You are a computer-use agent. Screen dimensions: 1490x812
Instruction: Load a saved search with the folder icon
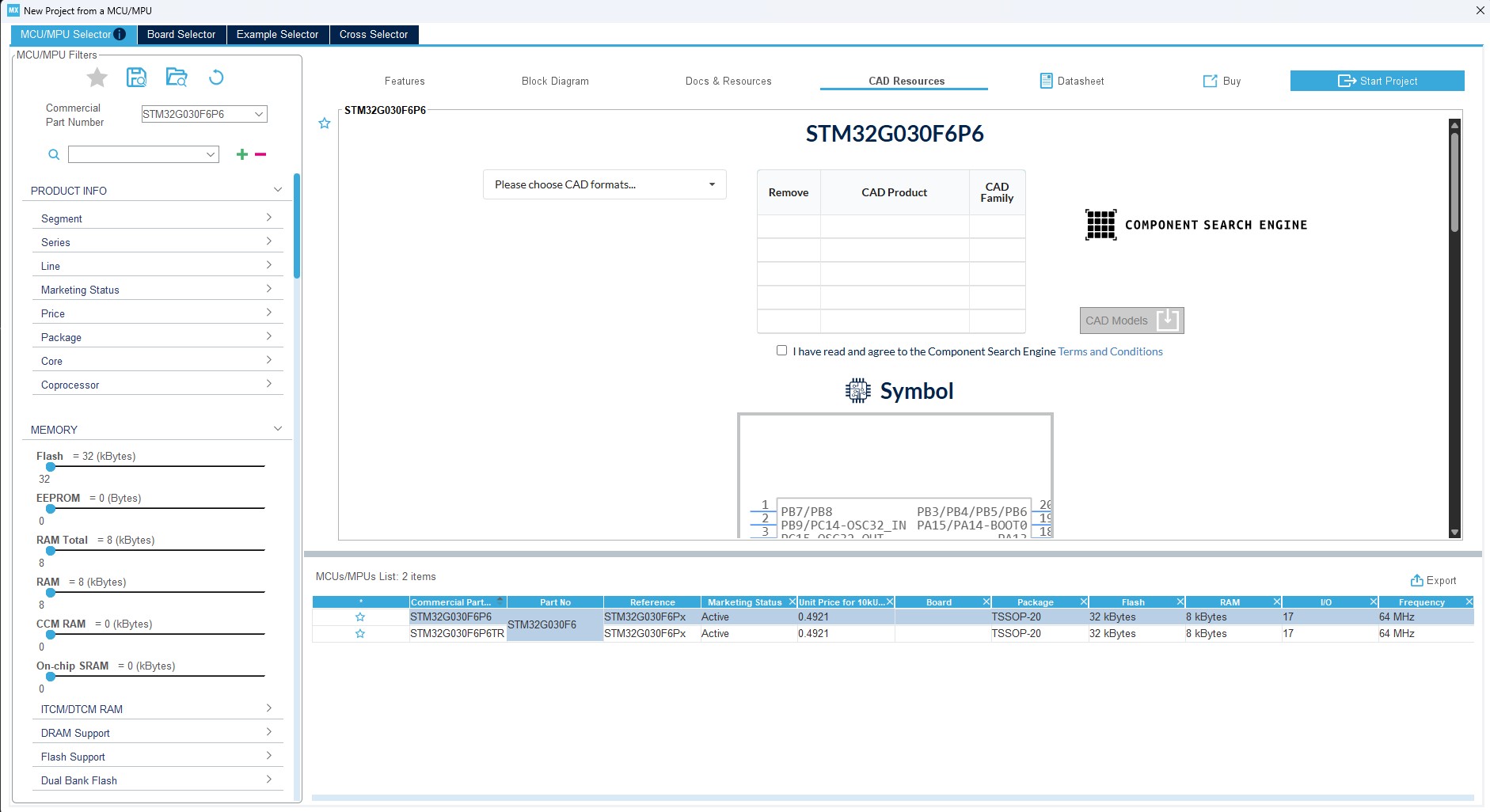[177, 77]
